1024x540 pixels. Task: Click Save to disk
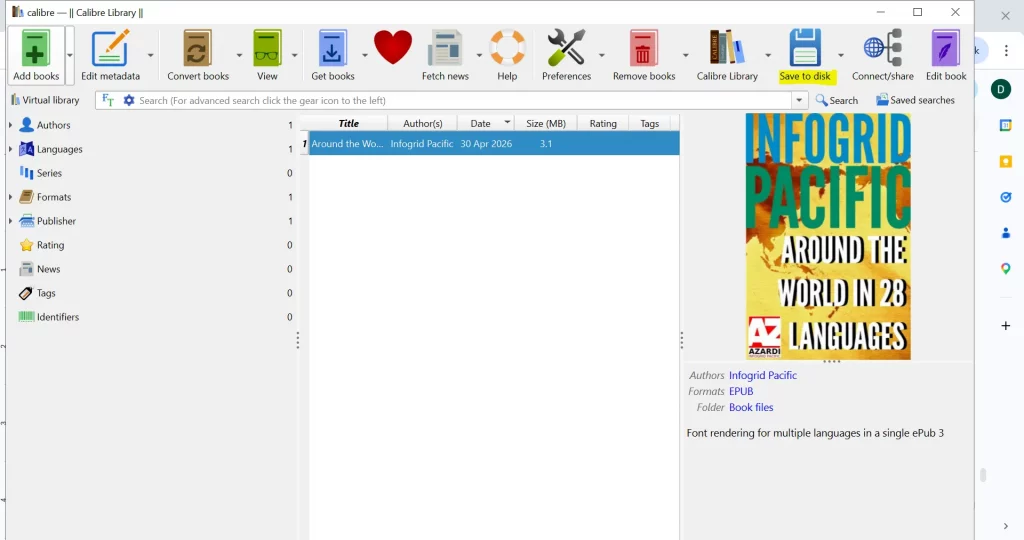tap(805, 55)
